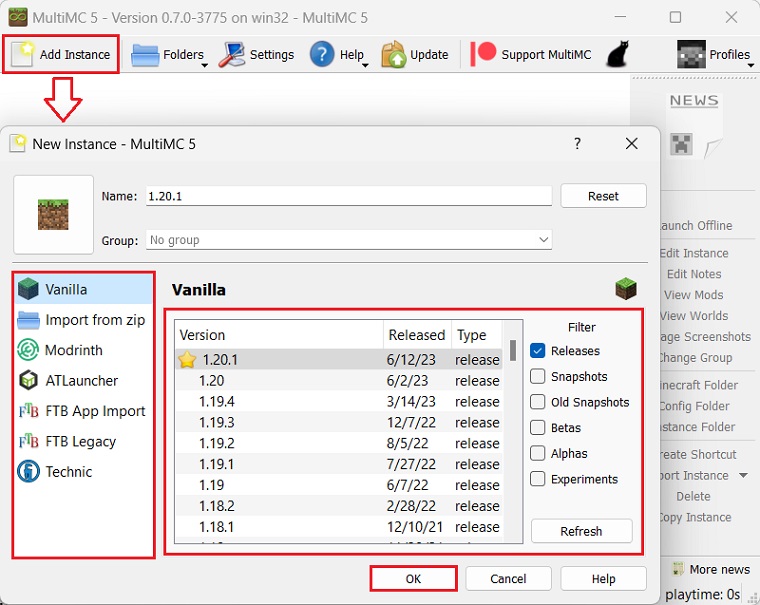Click the MultiMC title bar app icon

(x=18, y=17)
